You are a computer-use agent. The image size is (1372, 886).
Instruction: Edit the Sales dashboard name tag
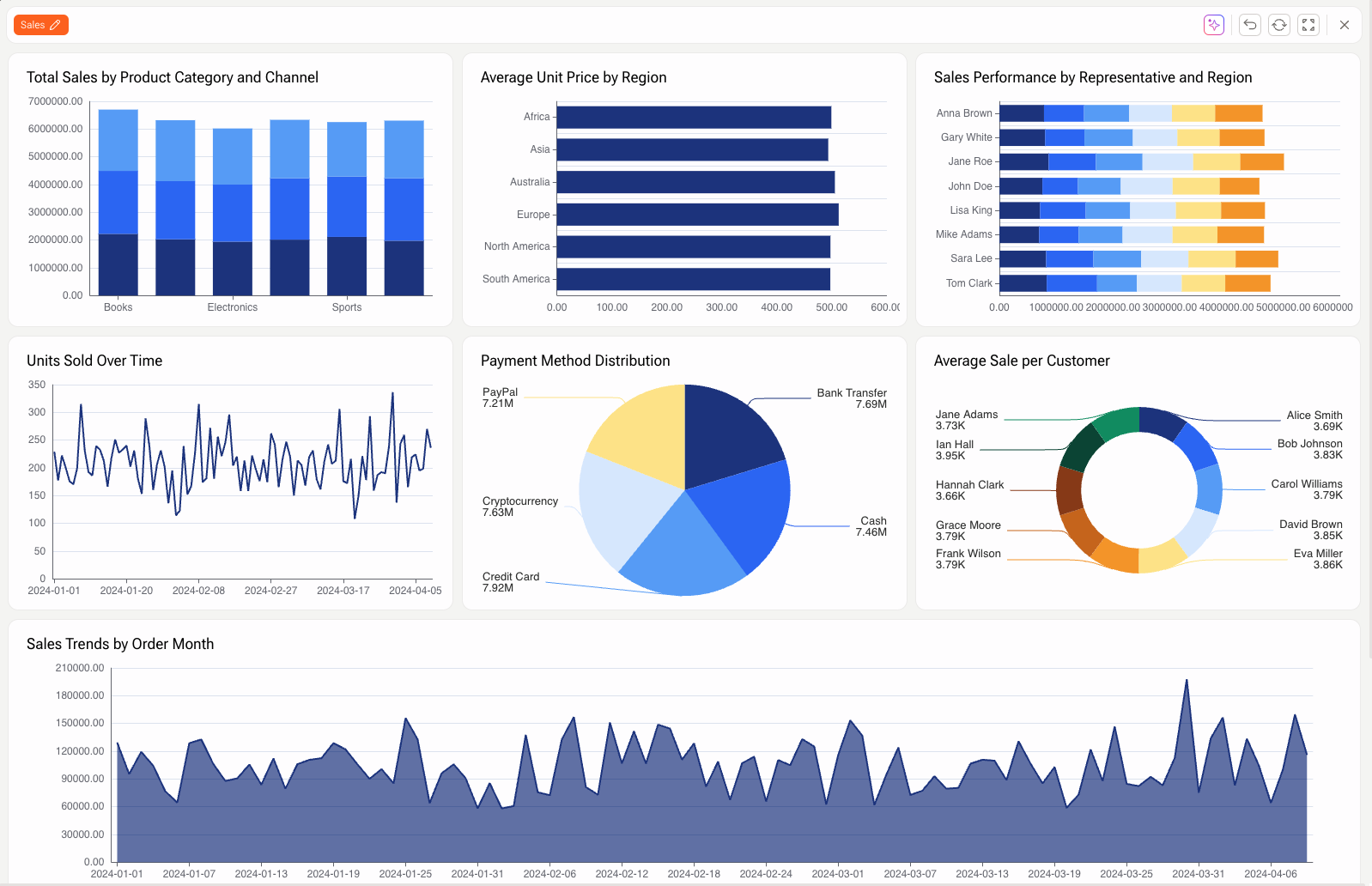[40, 25]
